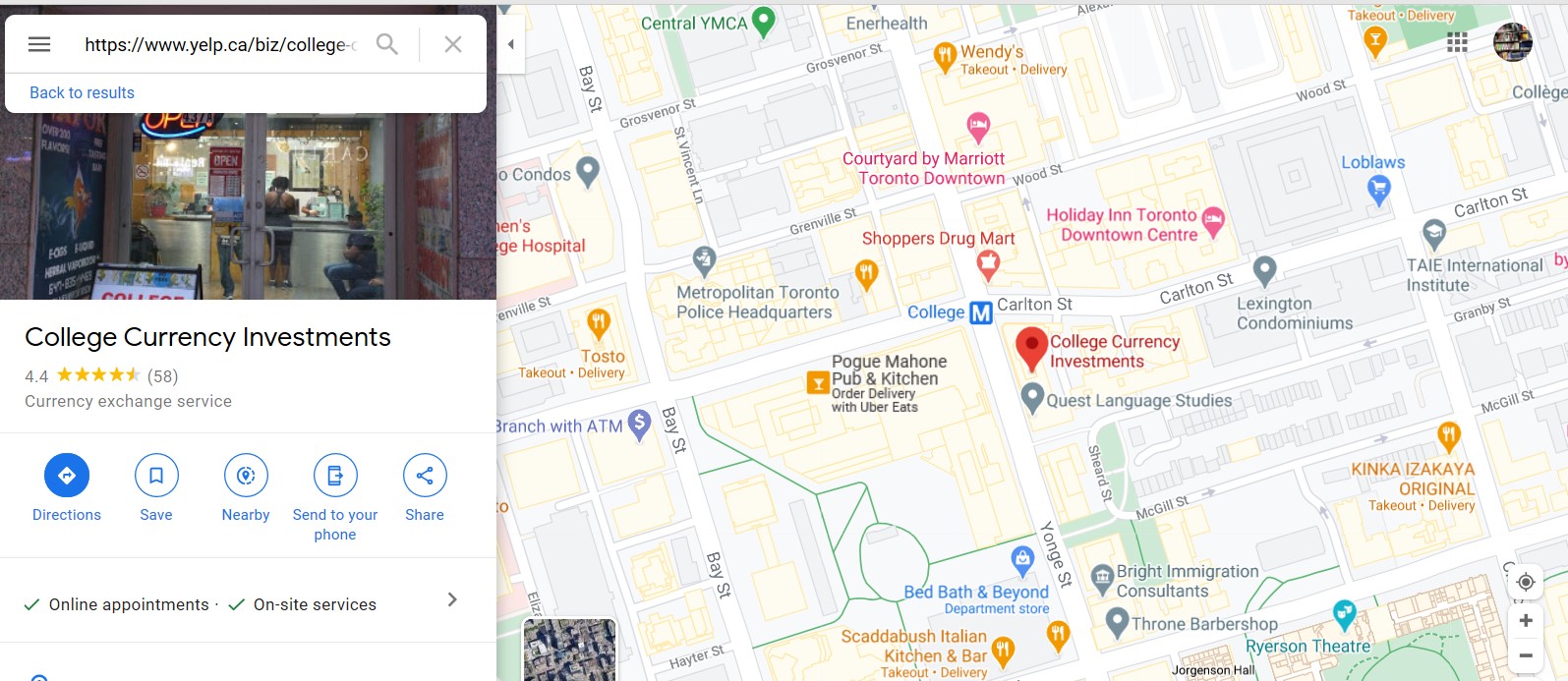This screenshot has height=681, width=1568.
Task: Click the search URL input field
Action: click(220, 44)
